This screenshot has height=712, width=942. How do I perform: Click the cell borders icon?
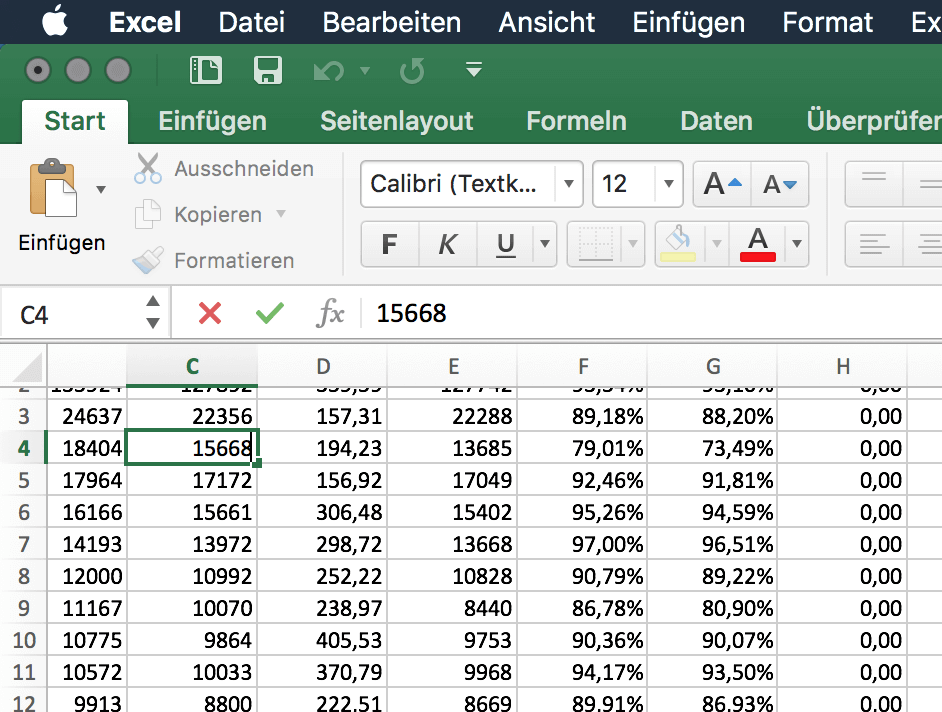click(x=595, y=244)
